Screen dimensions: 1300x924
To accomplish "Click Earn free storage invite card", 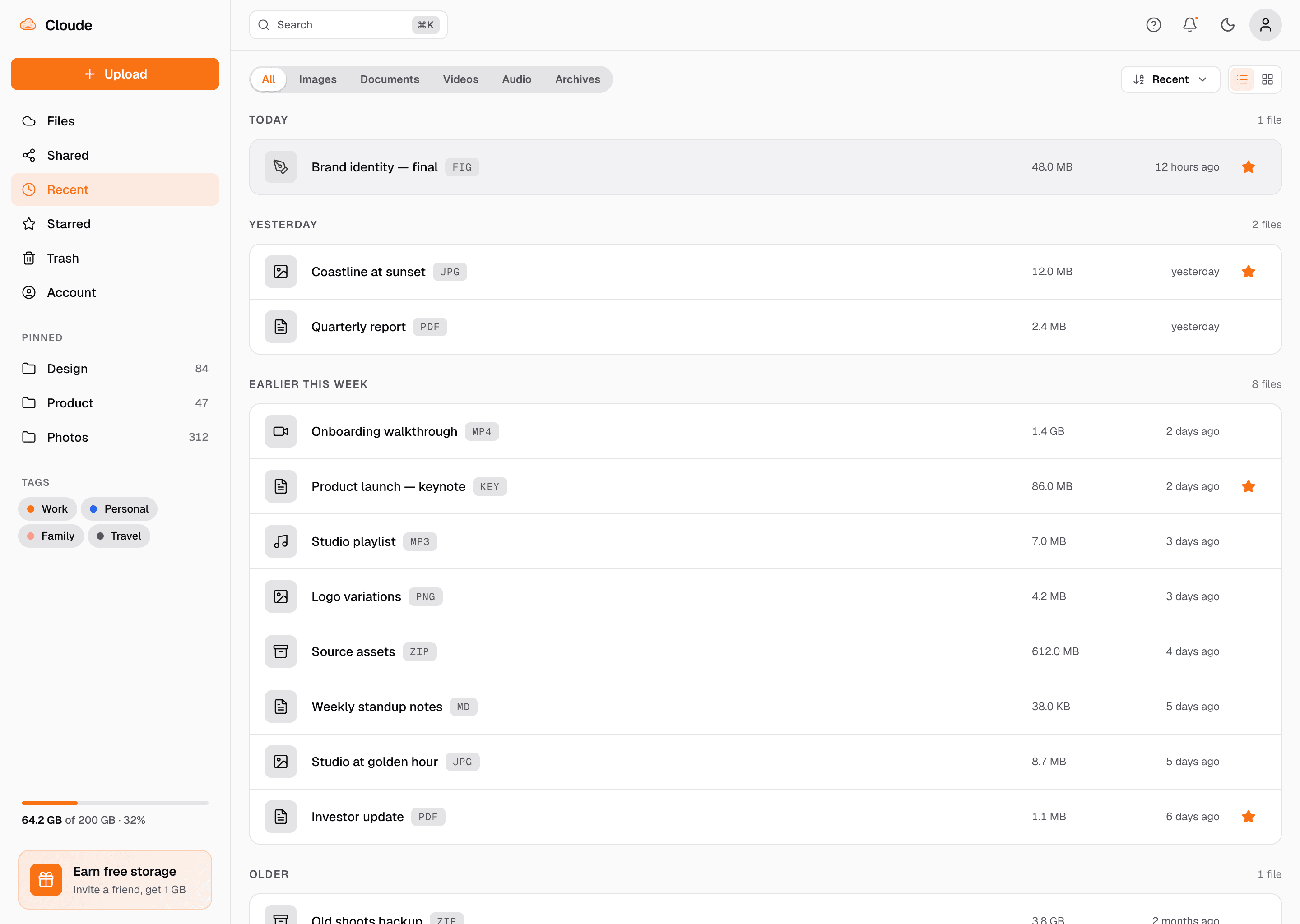I will [x=115, y=880].
